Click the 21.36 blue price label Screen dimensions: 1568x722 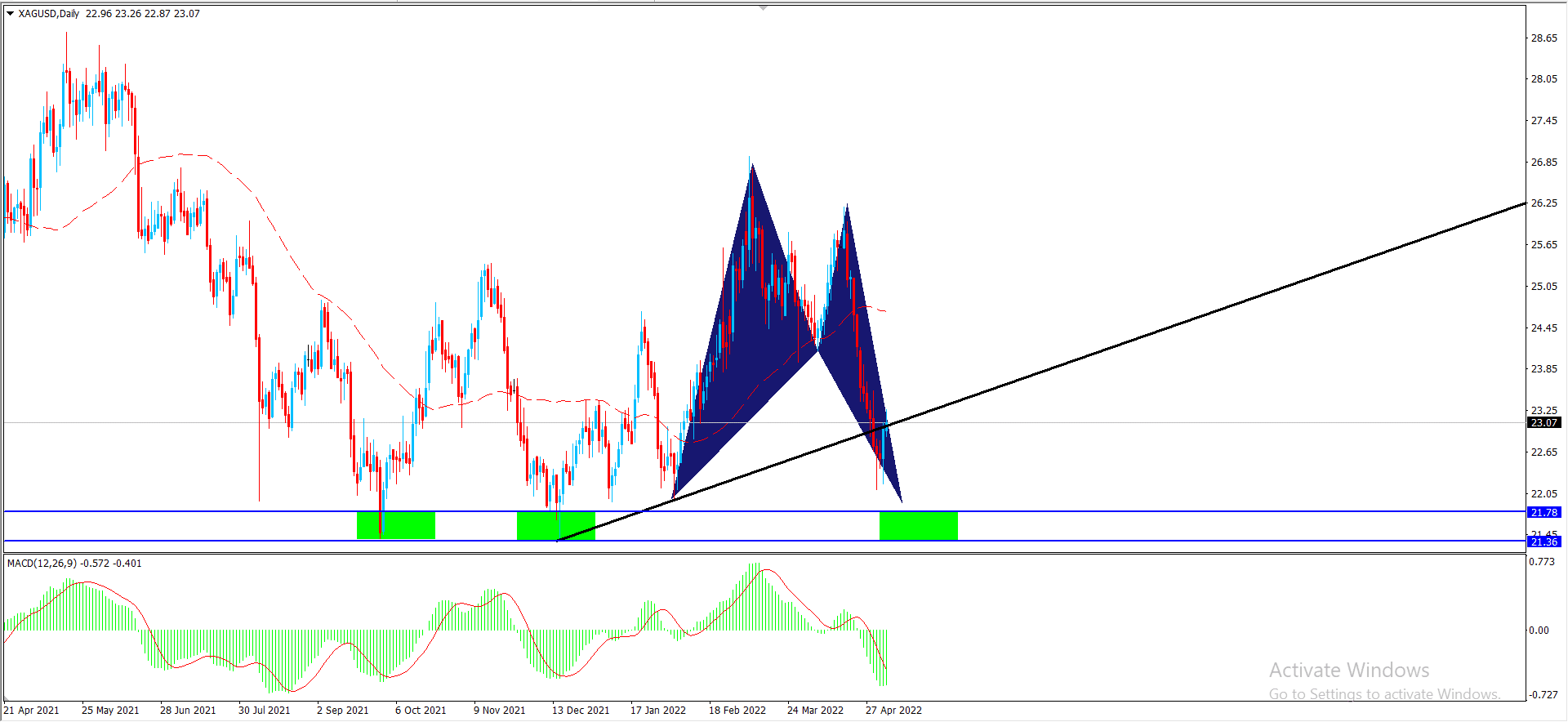(1543, 541)
